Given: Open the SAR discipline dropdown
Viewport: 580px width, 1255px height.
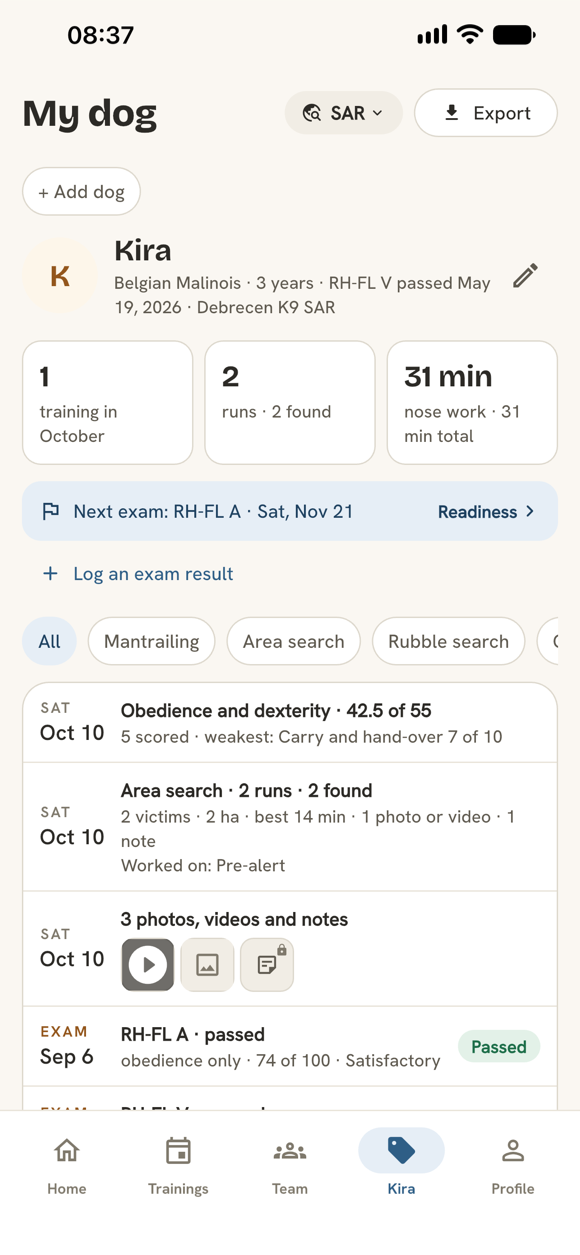Looking at the screenshot, I should coord(343,113).
